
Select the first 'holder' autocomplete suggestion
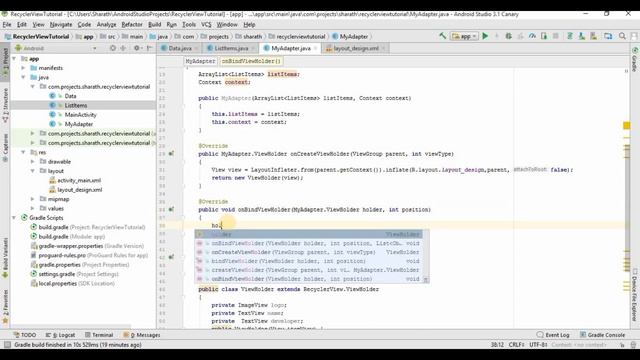[309, 234]
